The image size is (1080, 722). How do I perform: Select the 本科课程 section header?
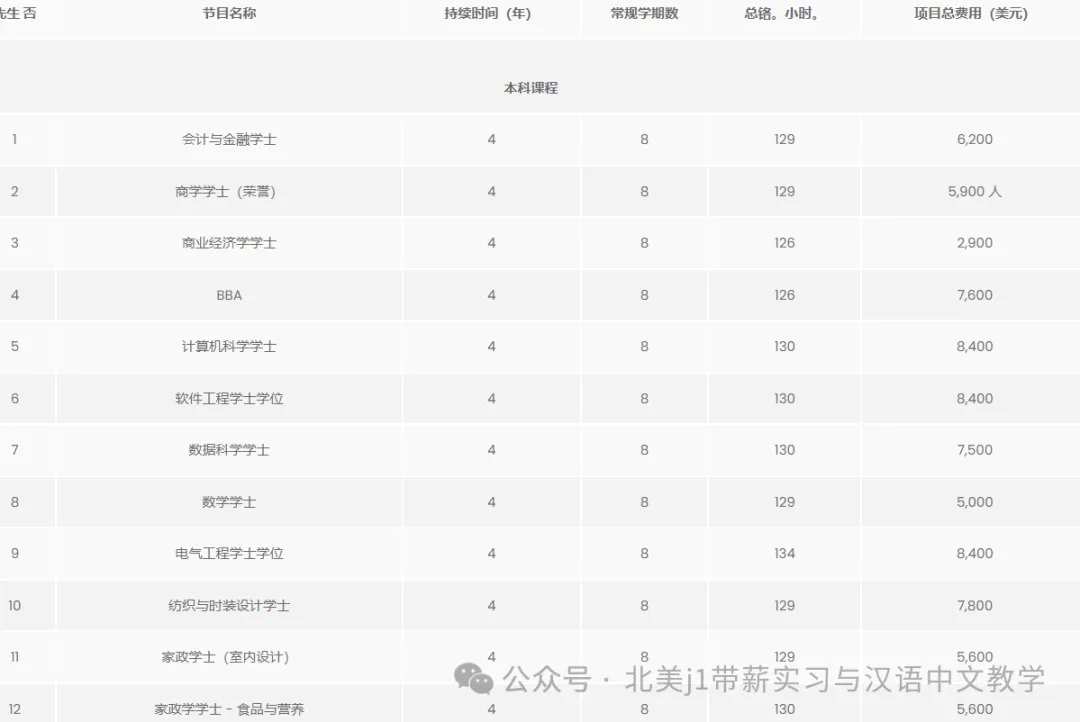[x=531, y=88]
